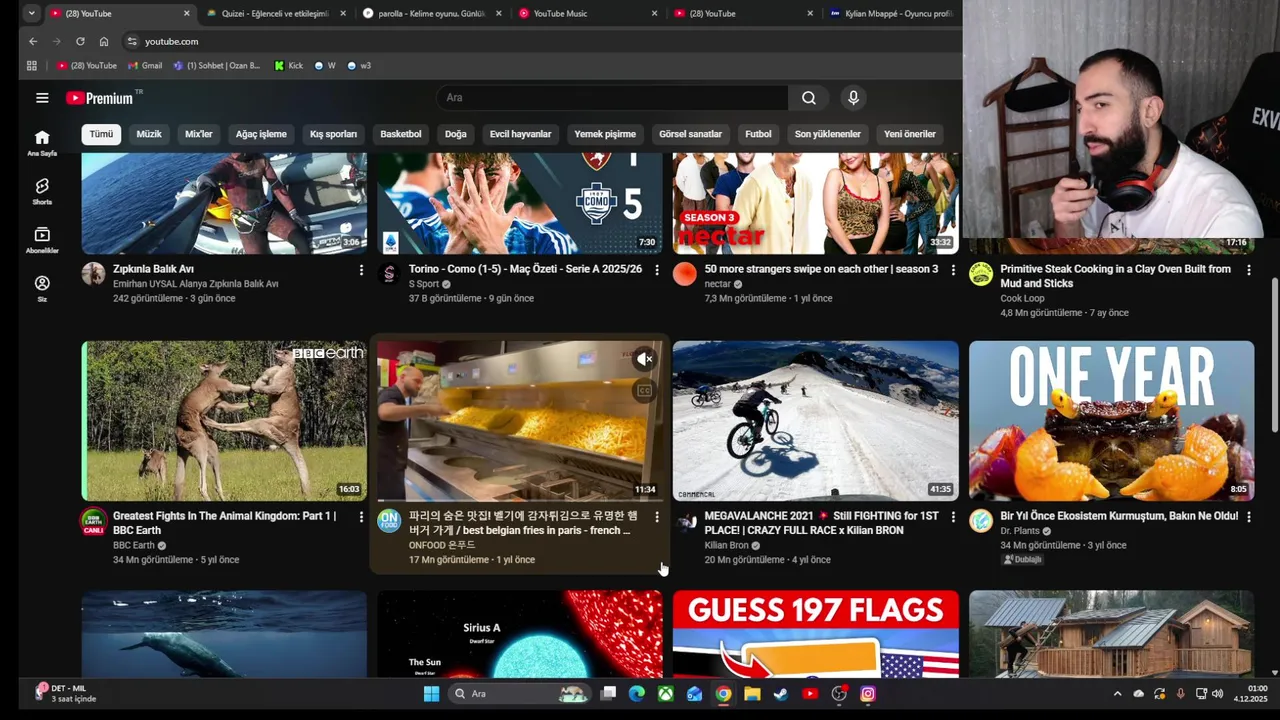
Task: Click the browser back arrow
Action: (33, 42)
